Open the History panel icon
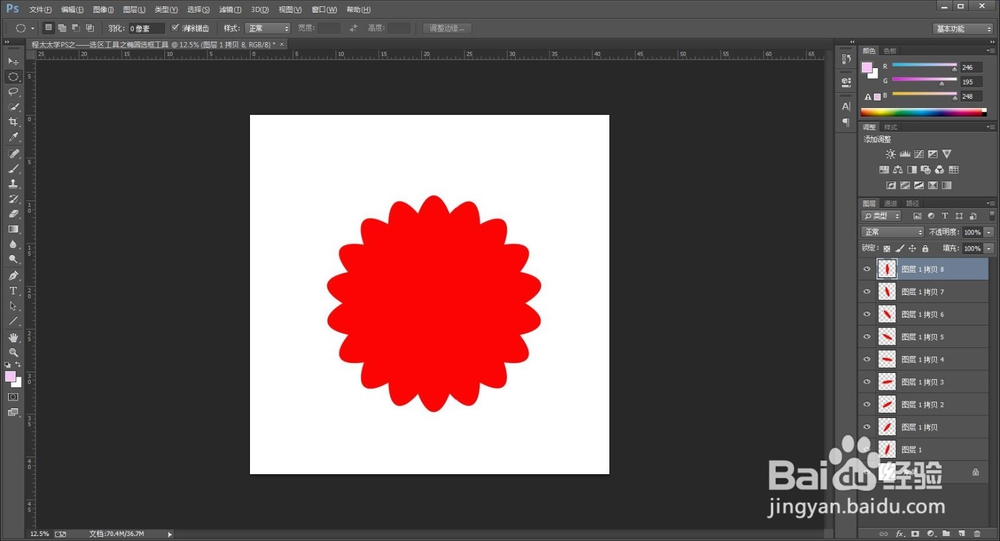Image resolution: width=1000 pixels, height=541 pixels. click(846, 59)
